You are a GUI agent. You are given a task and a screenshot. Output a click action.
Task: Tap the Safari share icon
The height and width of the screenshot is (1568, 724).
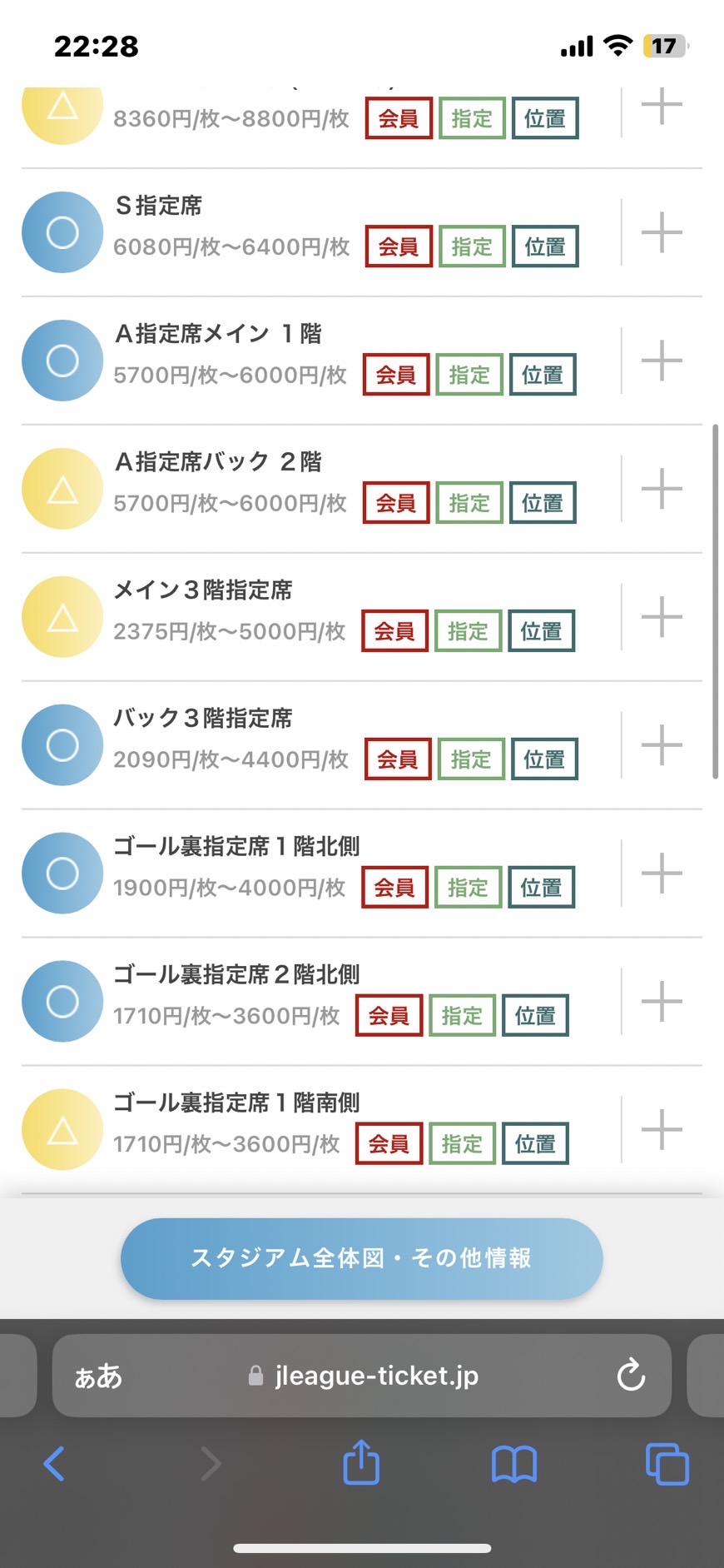coord(361,1462)
